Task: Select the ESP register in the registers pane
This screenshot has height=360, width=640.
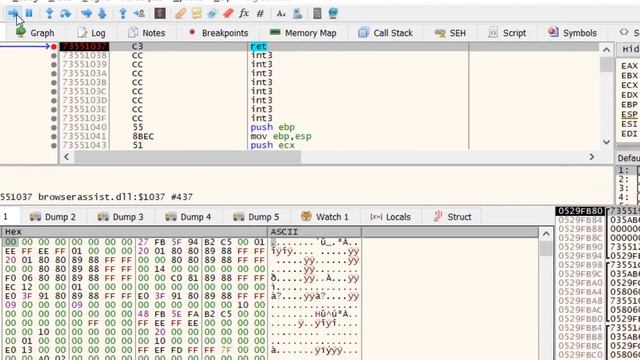Action: coord(629,114)
